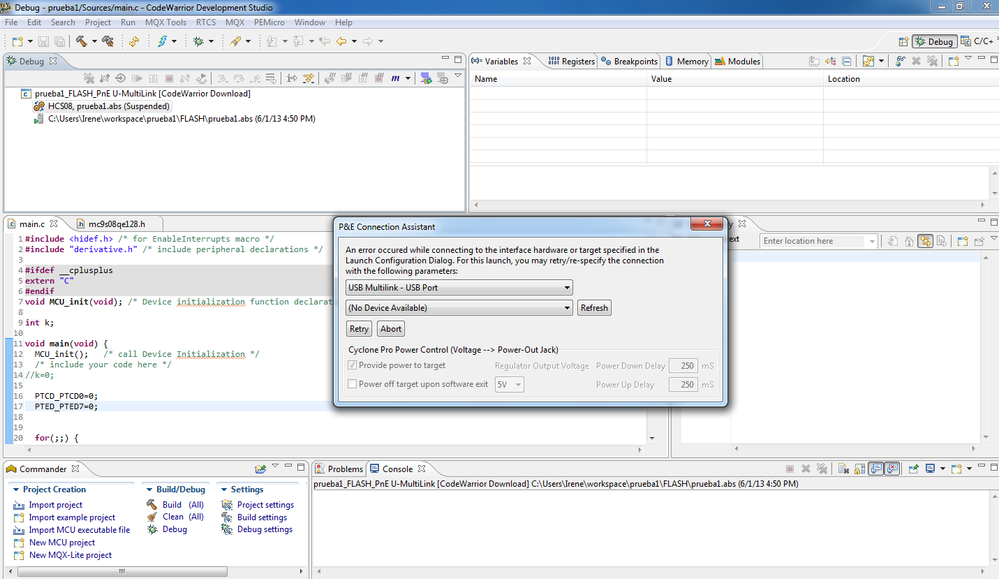Click the Pin Console icon
The height and width of the screenshot is (579, 999).
click(914, 469)
